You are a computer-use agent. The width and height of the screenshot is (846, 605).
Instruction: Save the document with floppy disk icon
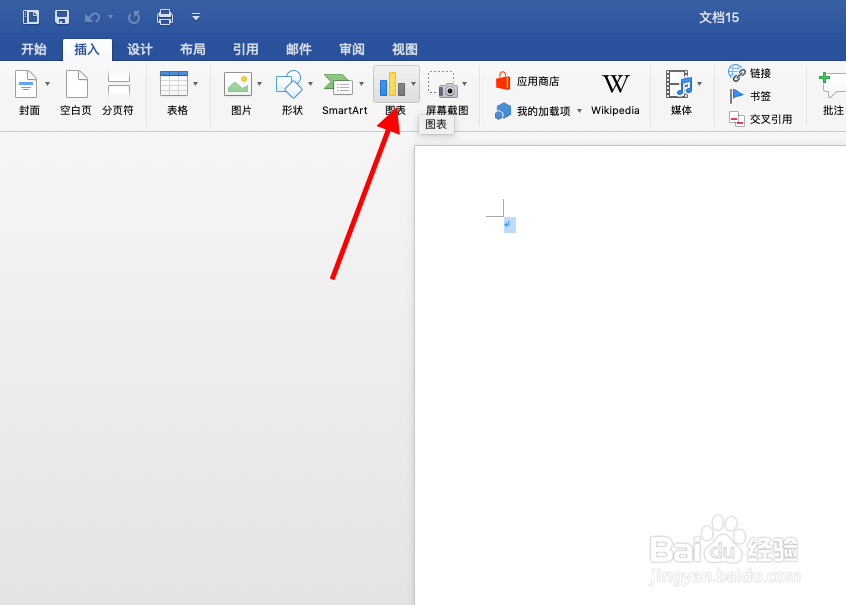(62, 17)
